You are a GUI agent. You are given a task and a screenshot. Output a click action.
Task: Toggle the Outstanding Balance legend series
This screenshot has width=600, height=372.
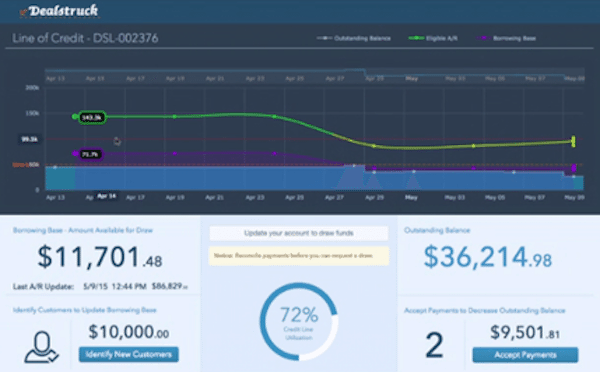coord(354,38)
